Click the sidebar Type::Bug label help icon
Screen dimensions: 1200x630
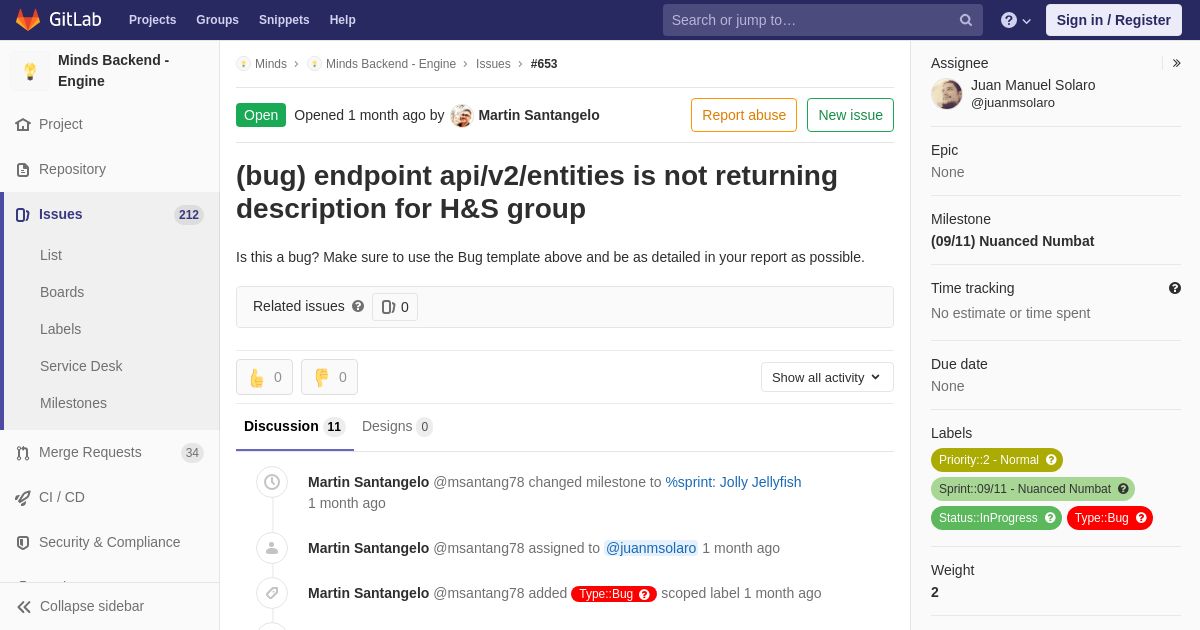(x=1141, y=518)
